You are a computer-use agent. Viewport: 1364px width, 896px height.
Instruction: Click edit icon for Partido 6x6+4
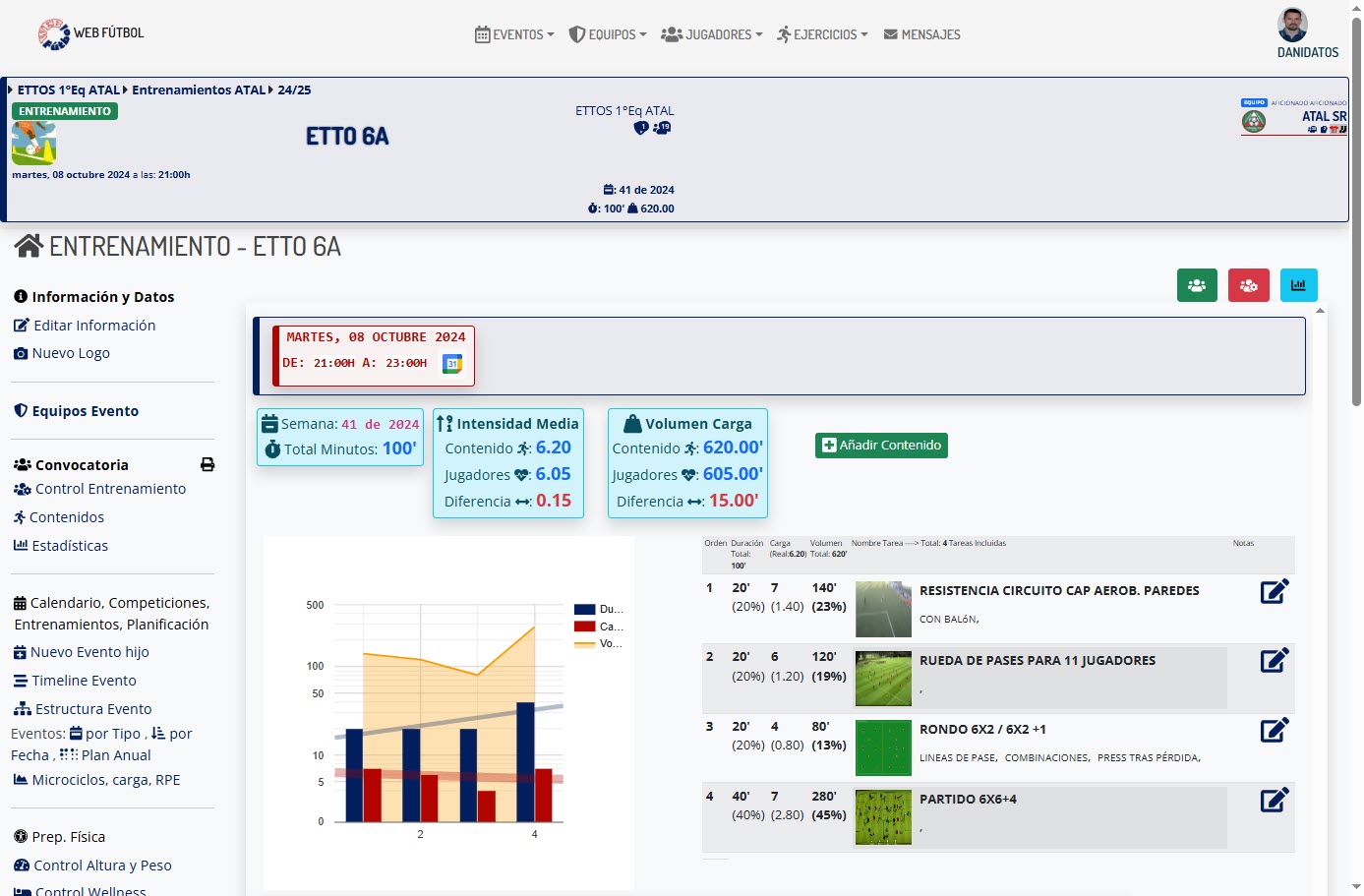[x=1275, y=800]
